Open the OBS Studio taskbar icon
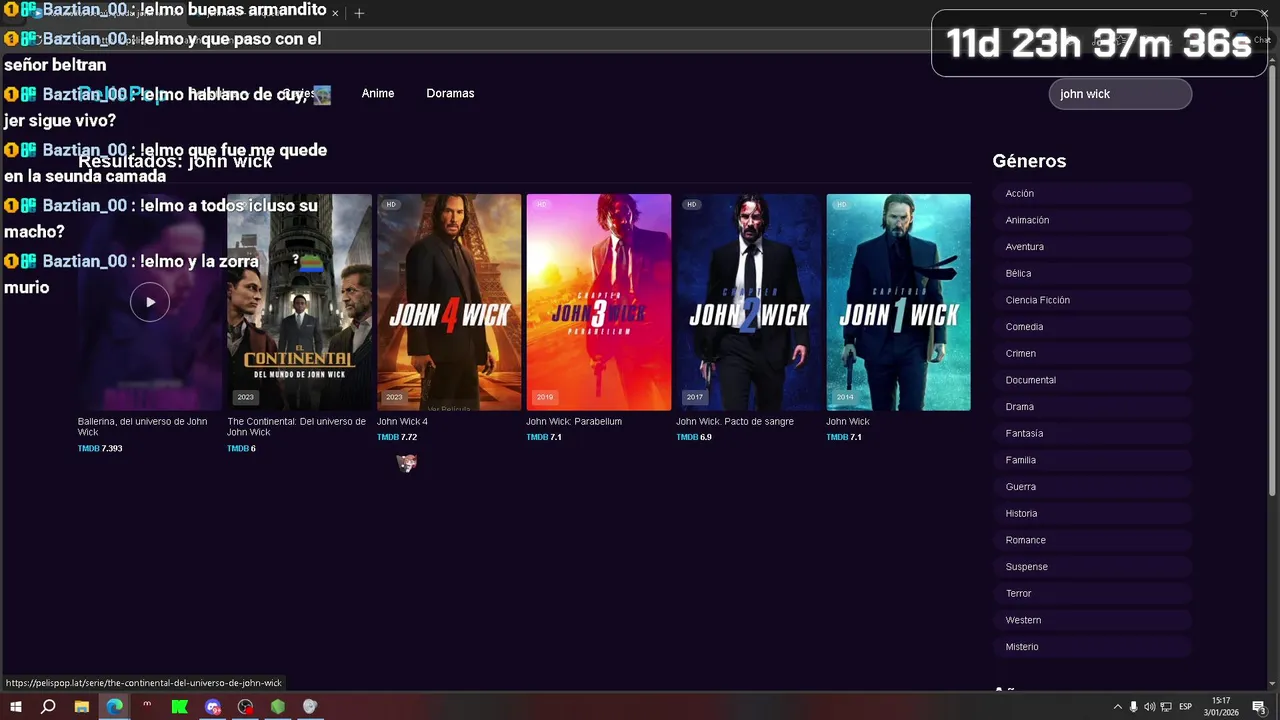Screen dimensions: 1280x720 (246, 707)
